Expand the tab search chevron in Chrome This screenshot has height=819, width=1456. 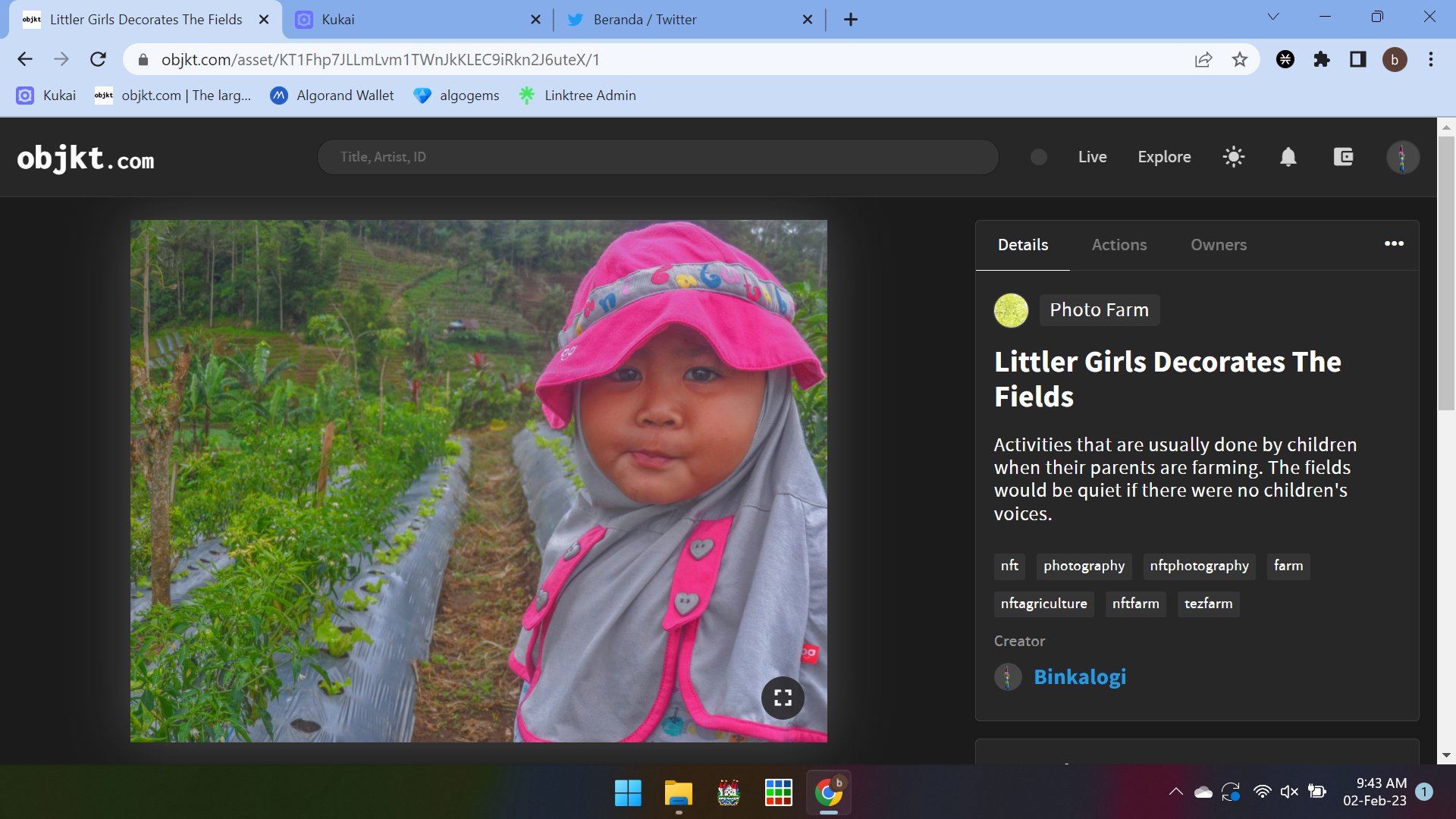pyautogui.click(x=1273, y=17)
